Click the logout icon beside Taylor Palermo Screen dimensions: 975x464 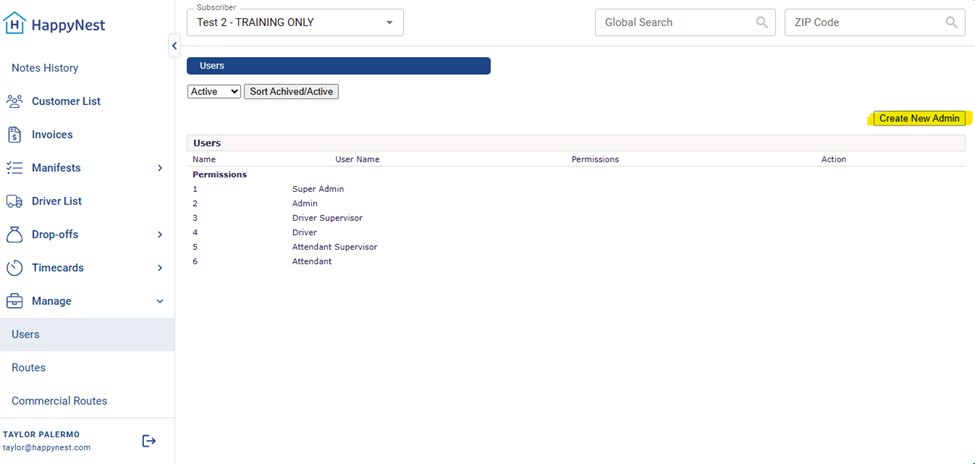click(149, 441)
